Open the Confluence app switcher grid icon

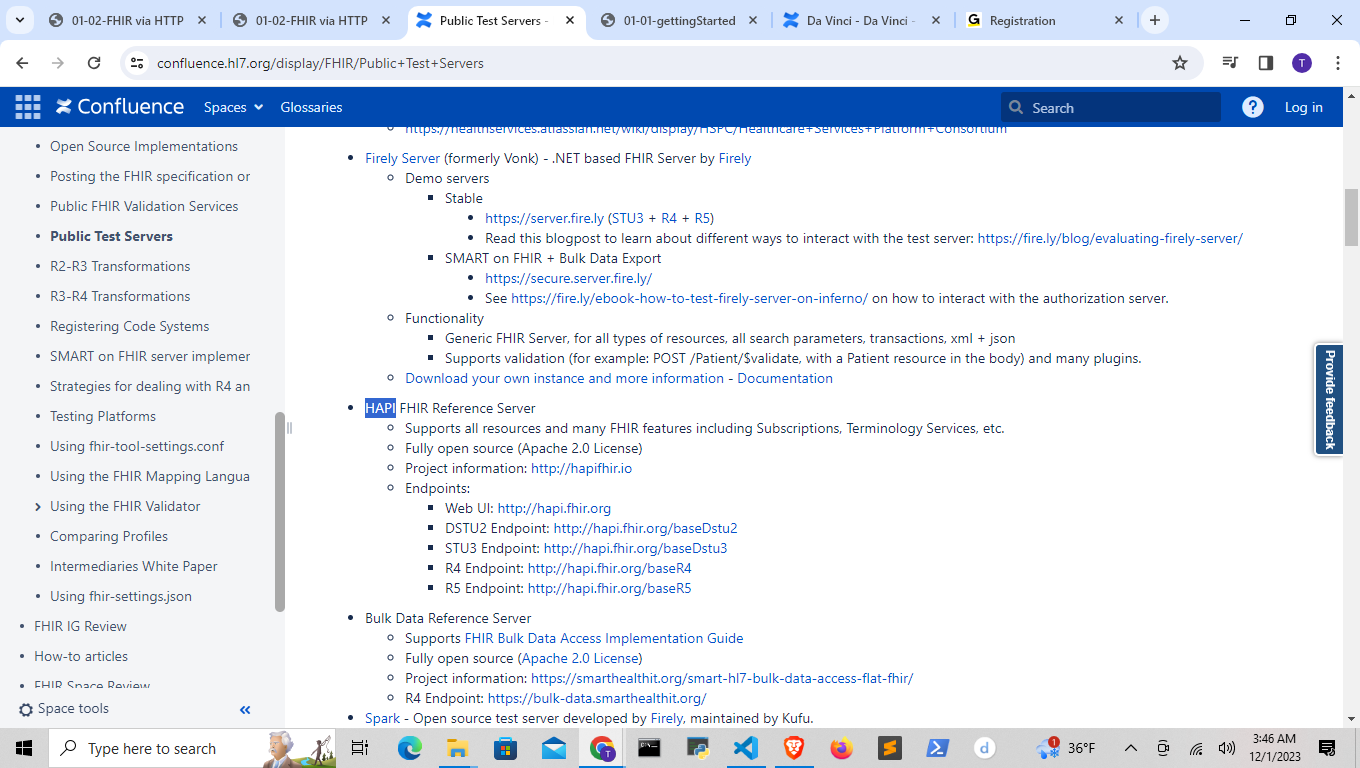point(27,107)
